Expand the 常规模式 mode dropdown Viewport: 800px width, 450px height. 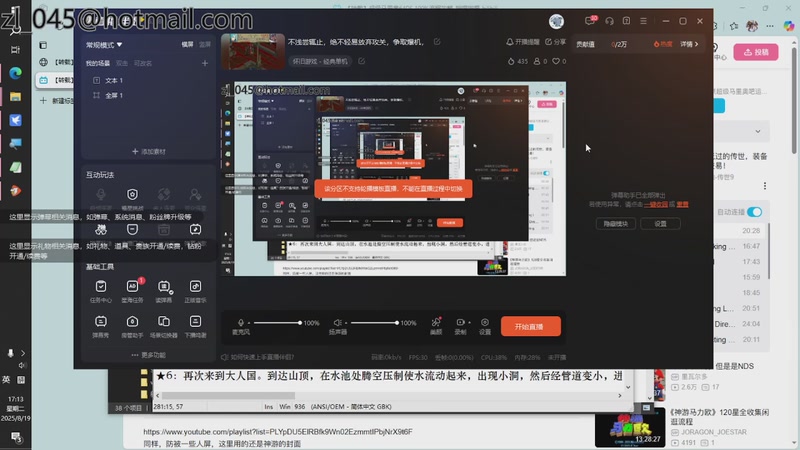click(x=104, y=45)
